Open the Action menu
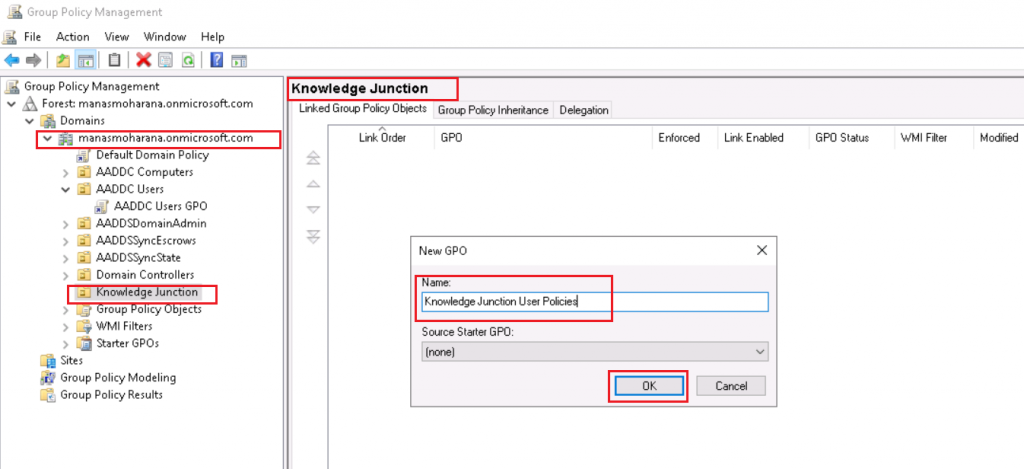The image size is (1024, 469). tap(73, 37)
